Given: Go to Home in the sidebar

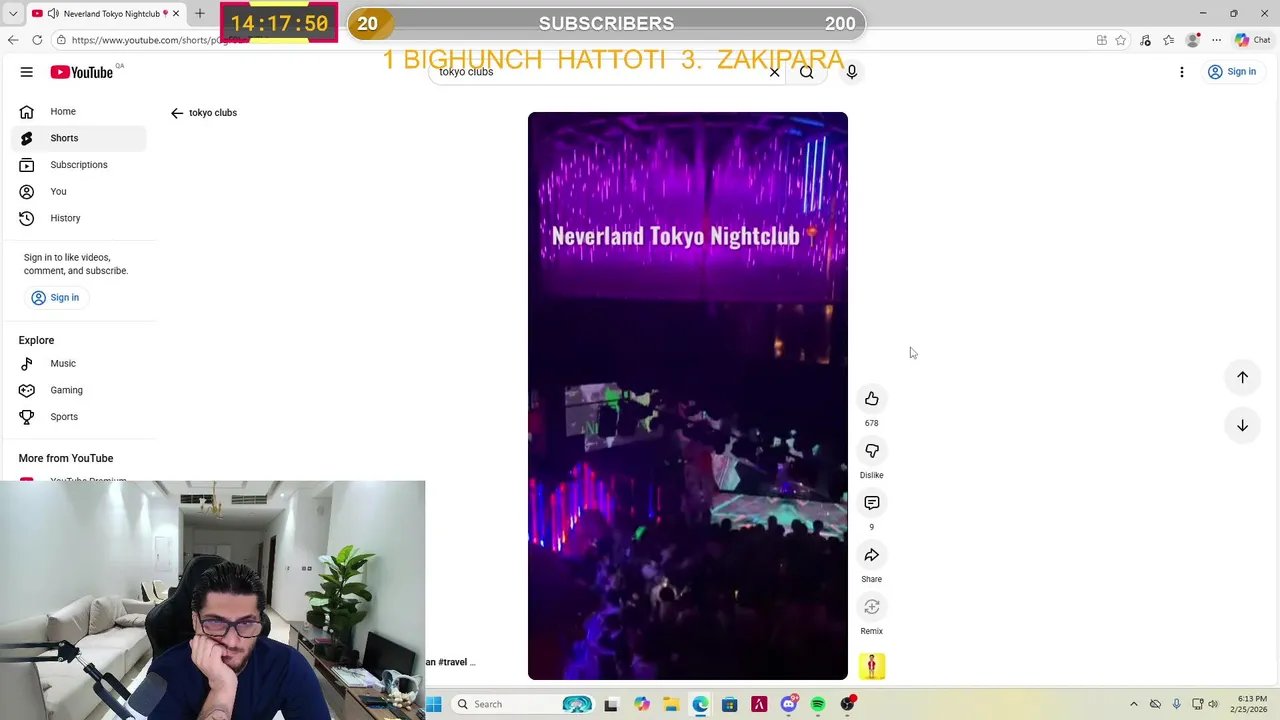Looking at the screenshot, I should 78,111.
